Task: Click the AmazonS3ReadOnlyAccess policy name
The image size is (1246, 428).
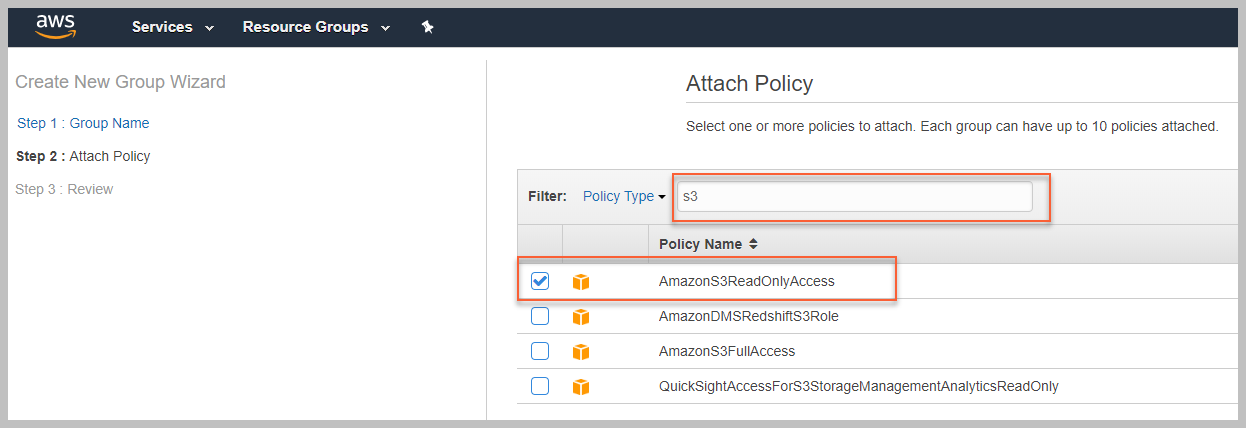Action: pos(746,281)
